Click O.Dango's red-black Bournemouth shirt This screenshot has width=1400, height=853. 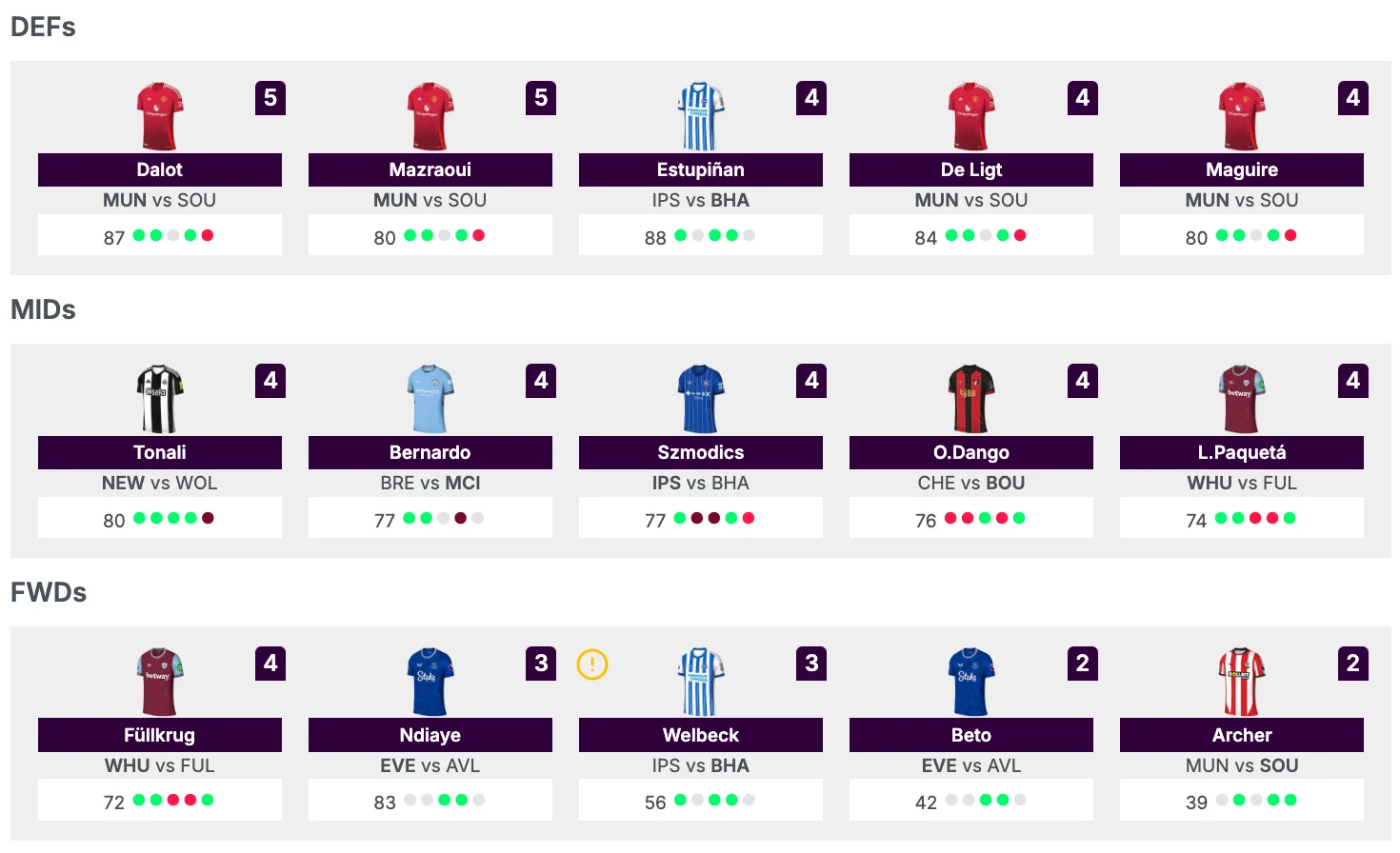pyautogui.click(x=970, y=399)
